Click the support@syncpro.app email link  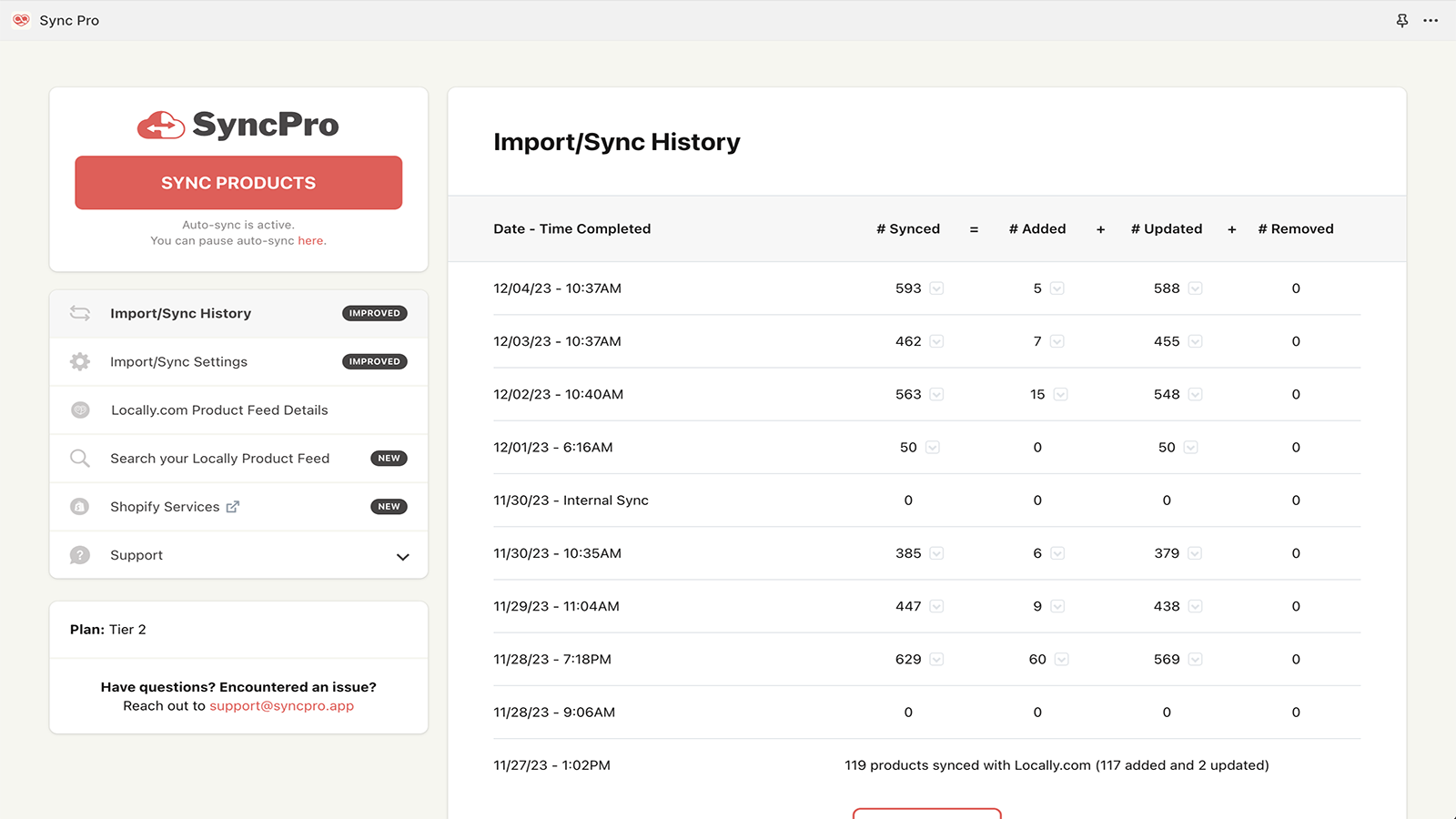pyautogui.click(x=281, y=706)
